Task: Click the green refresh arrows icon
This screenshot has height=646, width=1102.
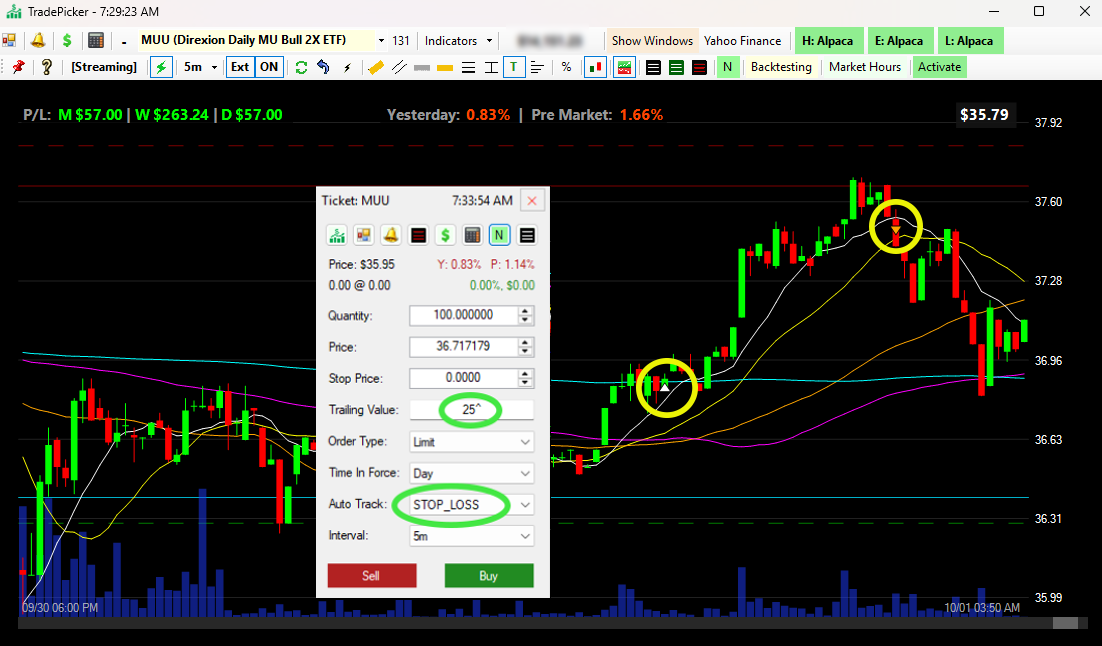Action: tap(302, 67)
